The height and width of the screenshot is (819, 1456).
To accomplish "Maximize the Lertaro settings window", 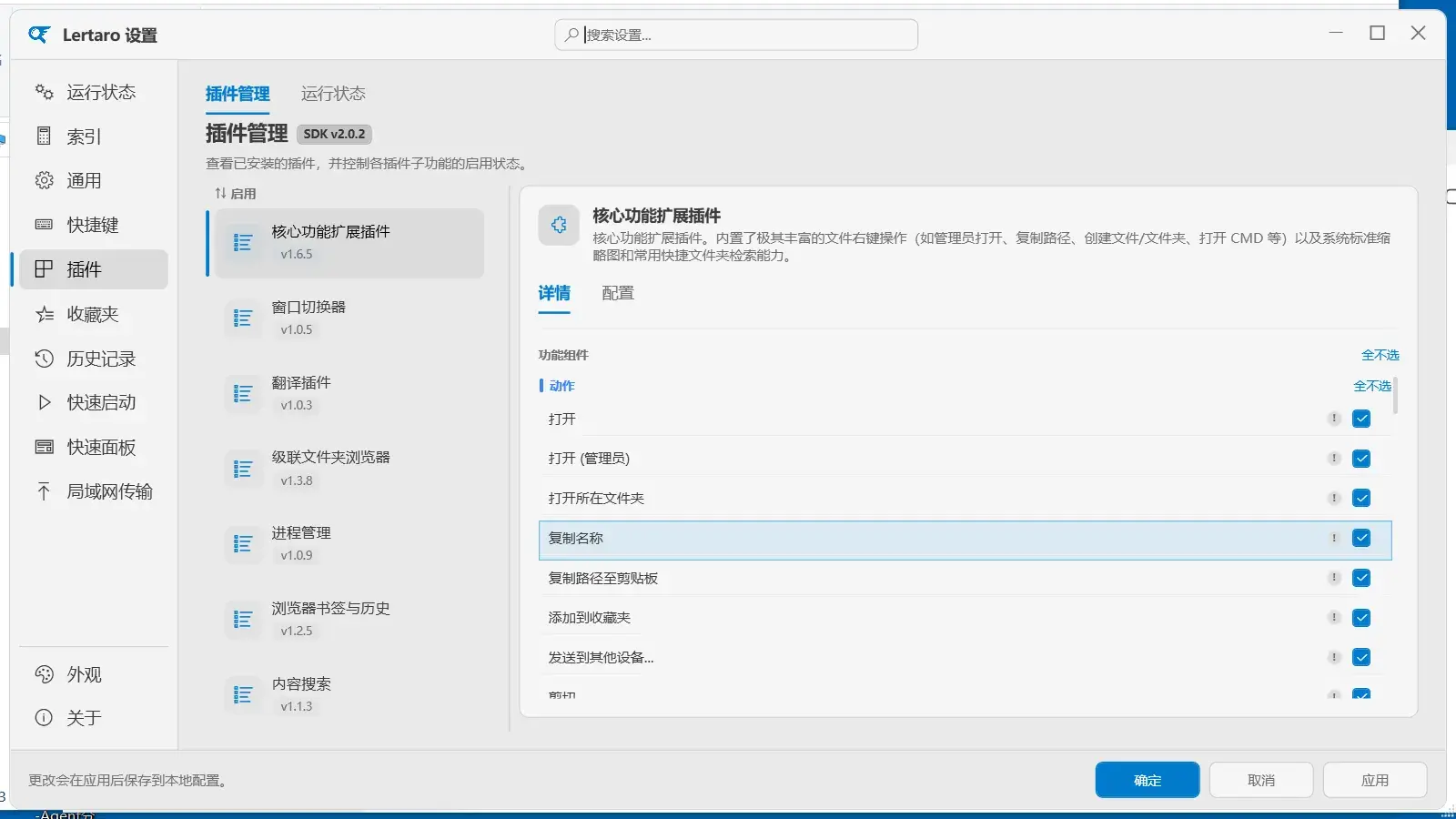I will [x=1378, y=33].
